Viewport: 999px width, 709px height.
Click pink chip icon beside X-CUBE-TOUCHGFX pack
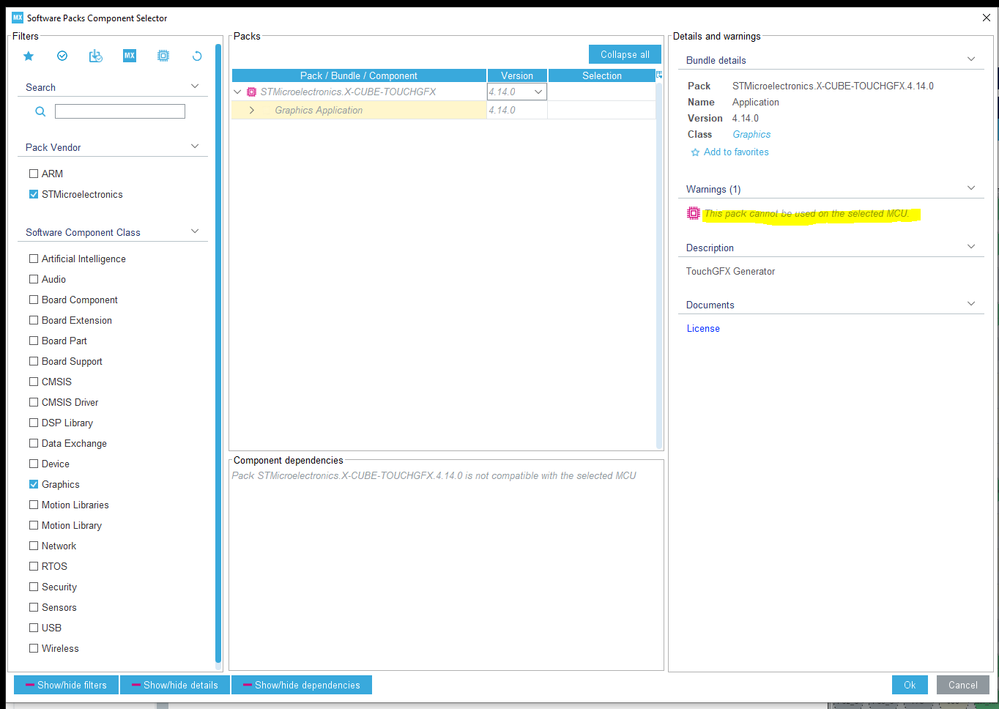[251, 92]
